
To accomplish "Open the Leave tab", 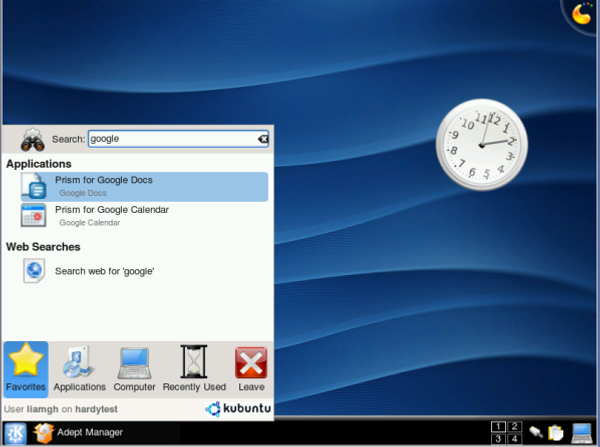I will coord(251,369).
